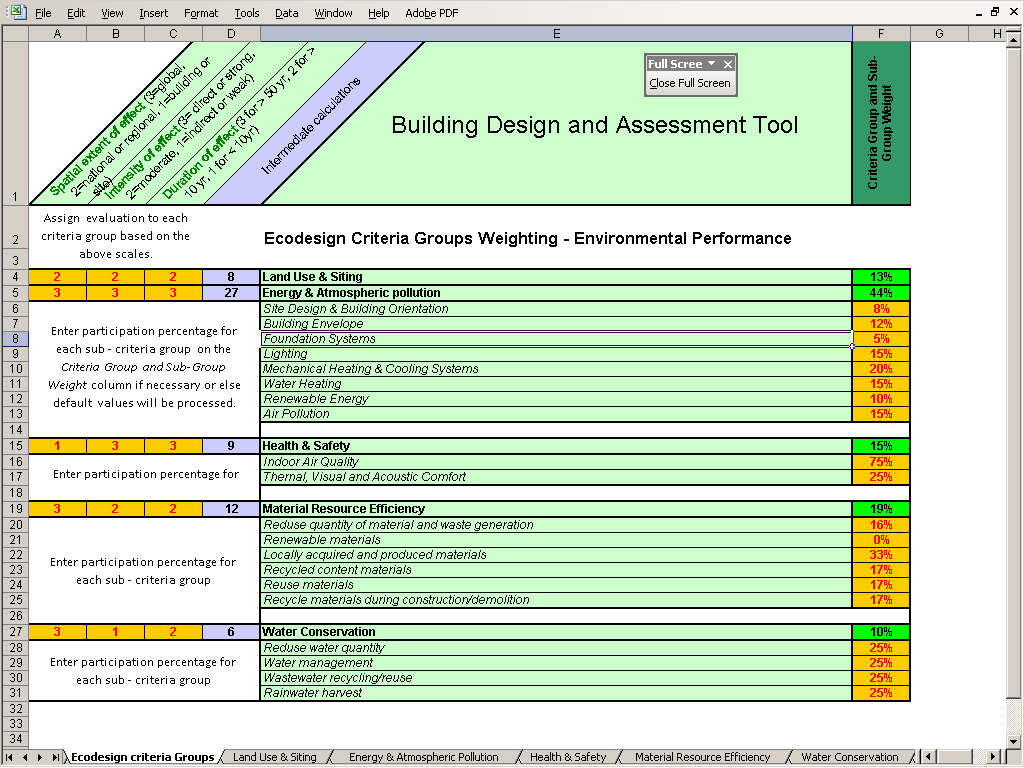The height and width of the screenshot is (768, 1024).
Task: Open the Insert menu
Action: [153, 13]
